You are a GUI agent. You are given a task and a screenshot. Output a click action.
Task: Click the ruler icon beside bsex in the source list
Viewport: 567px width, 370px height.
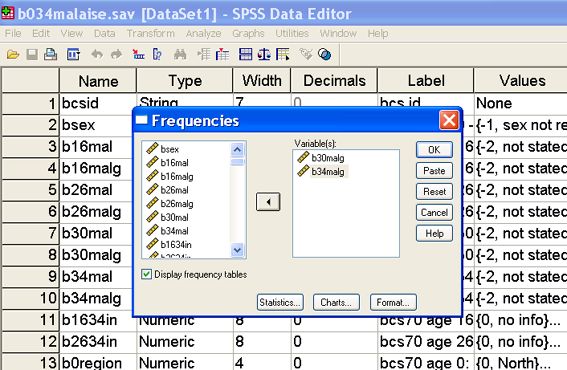point(152,148)
